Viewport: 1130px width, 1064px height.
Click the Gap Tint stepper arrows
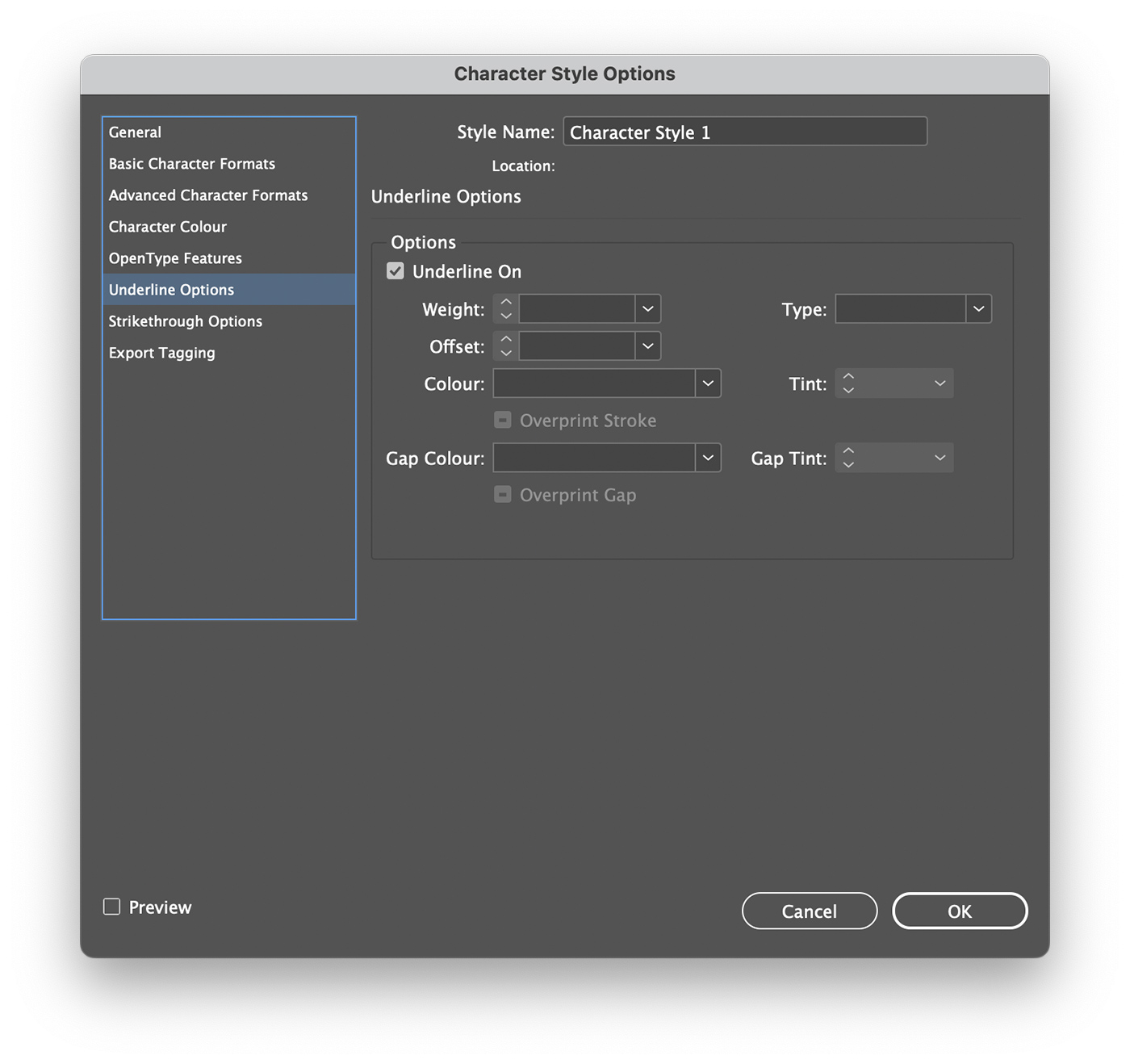coord(848,458)
